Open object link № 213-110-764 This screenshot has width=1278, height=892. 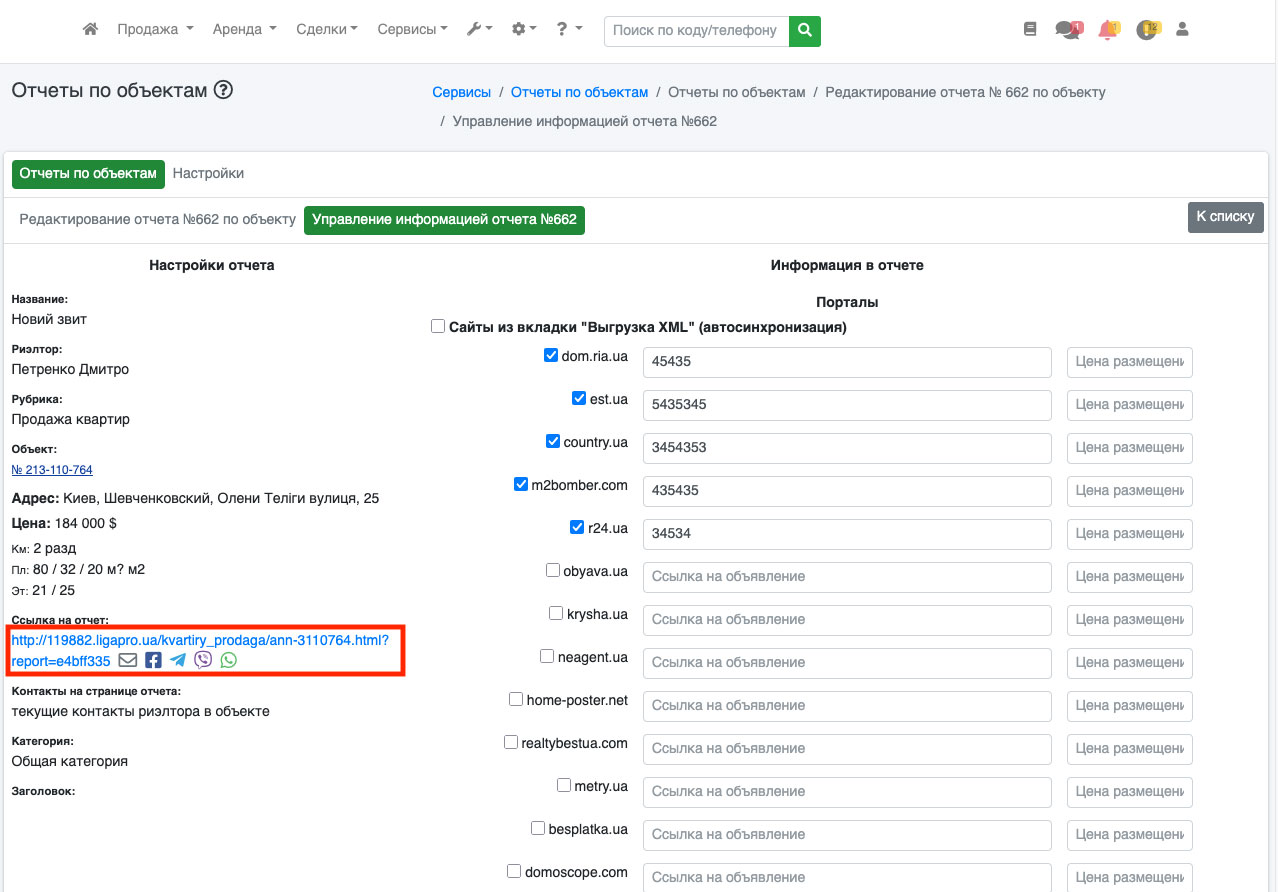[x=52, y=470]
